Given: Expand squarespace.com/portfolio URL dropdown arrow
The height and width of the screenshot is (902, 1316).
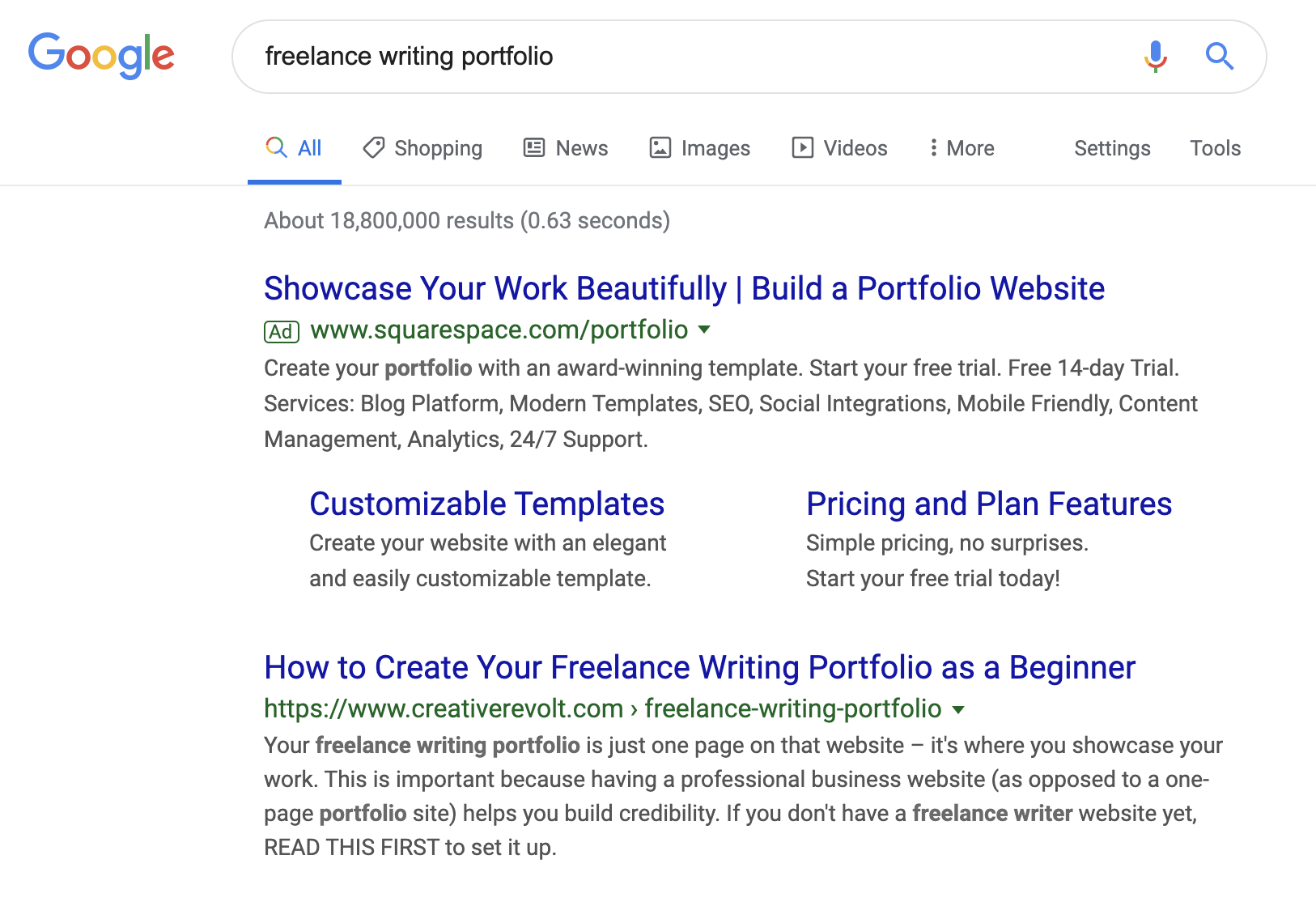Looking at the screenshot, I should click(x=704, y=330).
